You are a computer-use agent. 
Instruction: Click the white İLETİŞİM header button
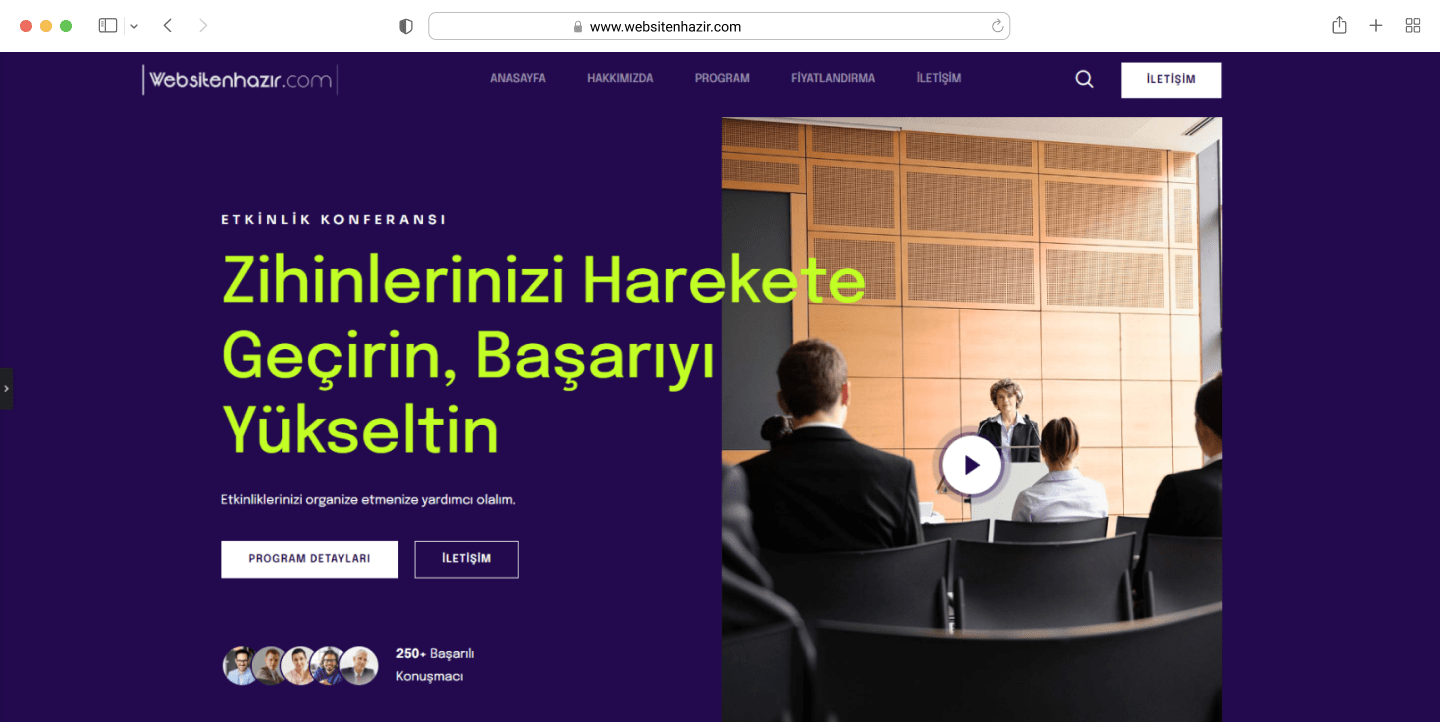coord(1171,80)
